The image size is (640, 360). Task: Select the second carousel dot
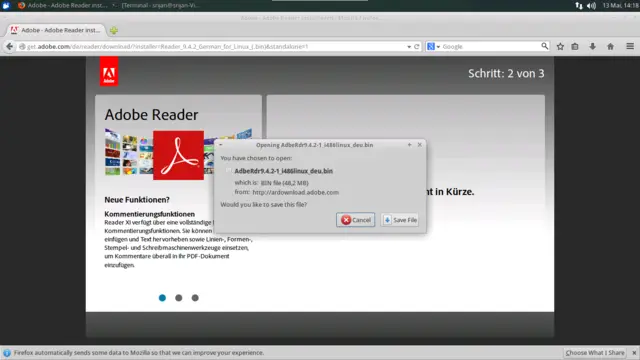pyautogui.click(x=178, y=298)
